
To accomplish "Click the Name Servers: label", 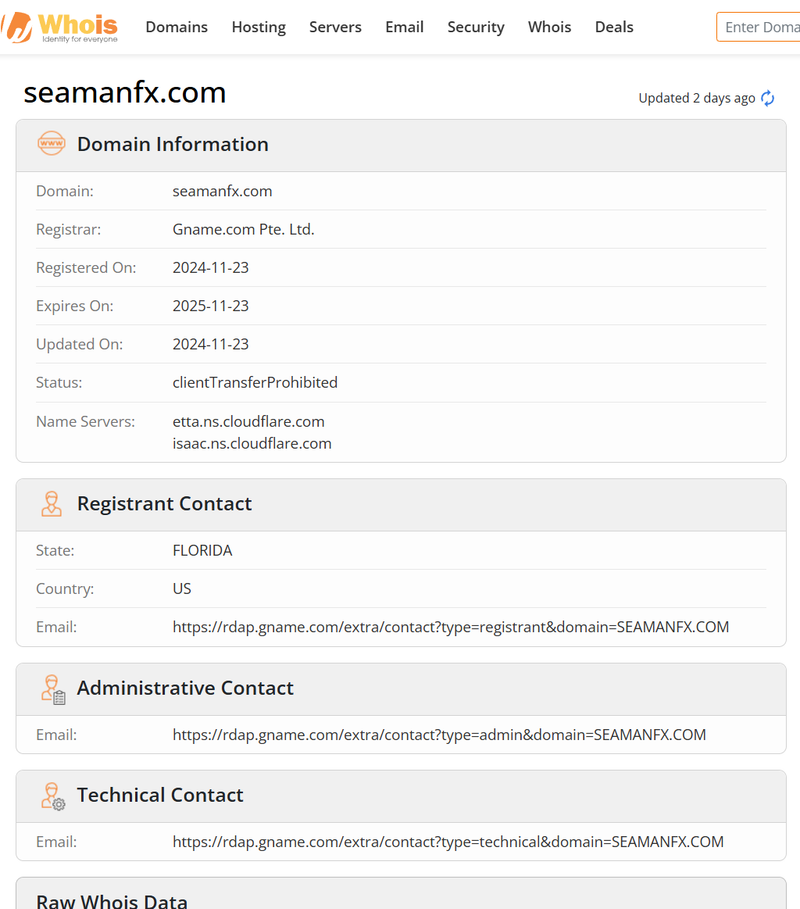I will (x=85, y=421).
